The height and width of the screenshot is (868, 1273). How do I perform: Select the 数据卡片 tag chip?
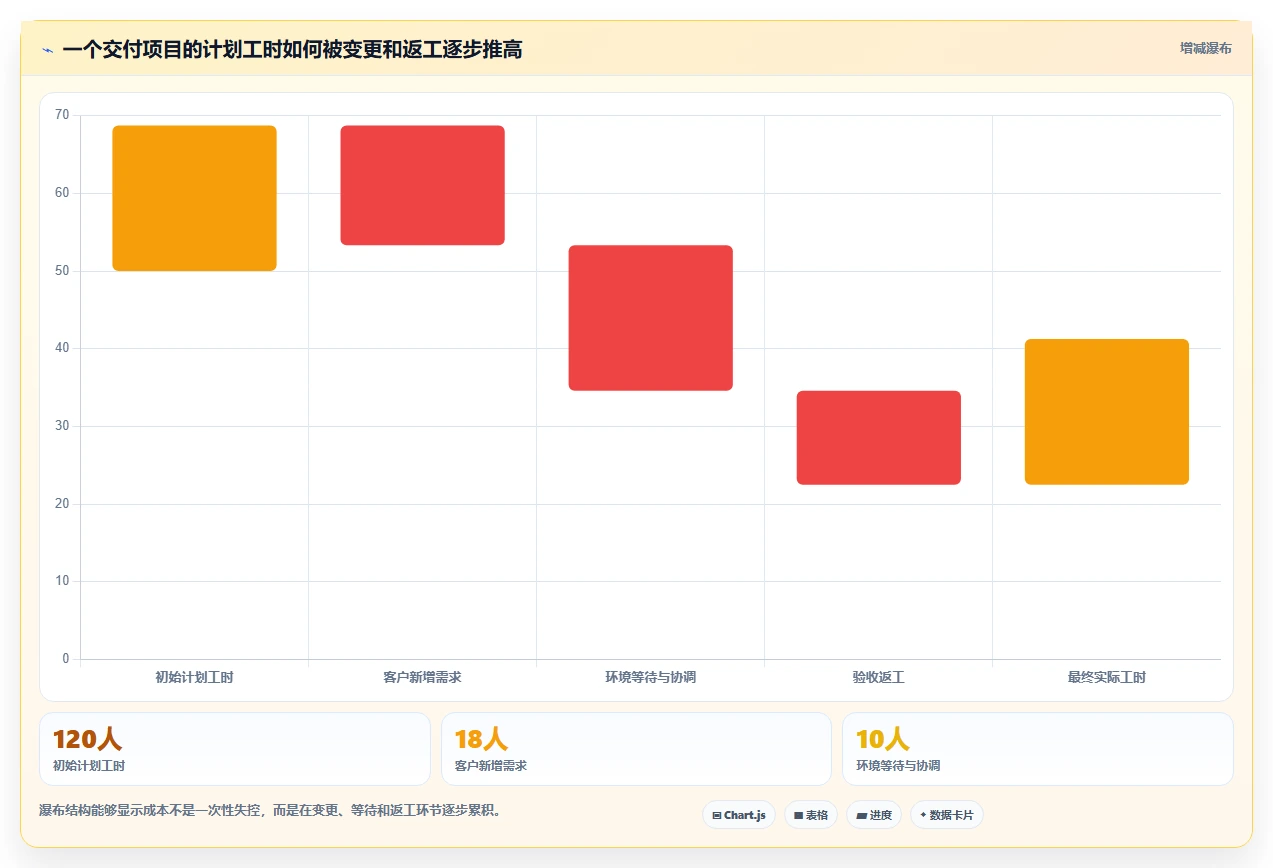tap(946, 815)
